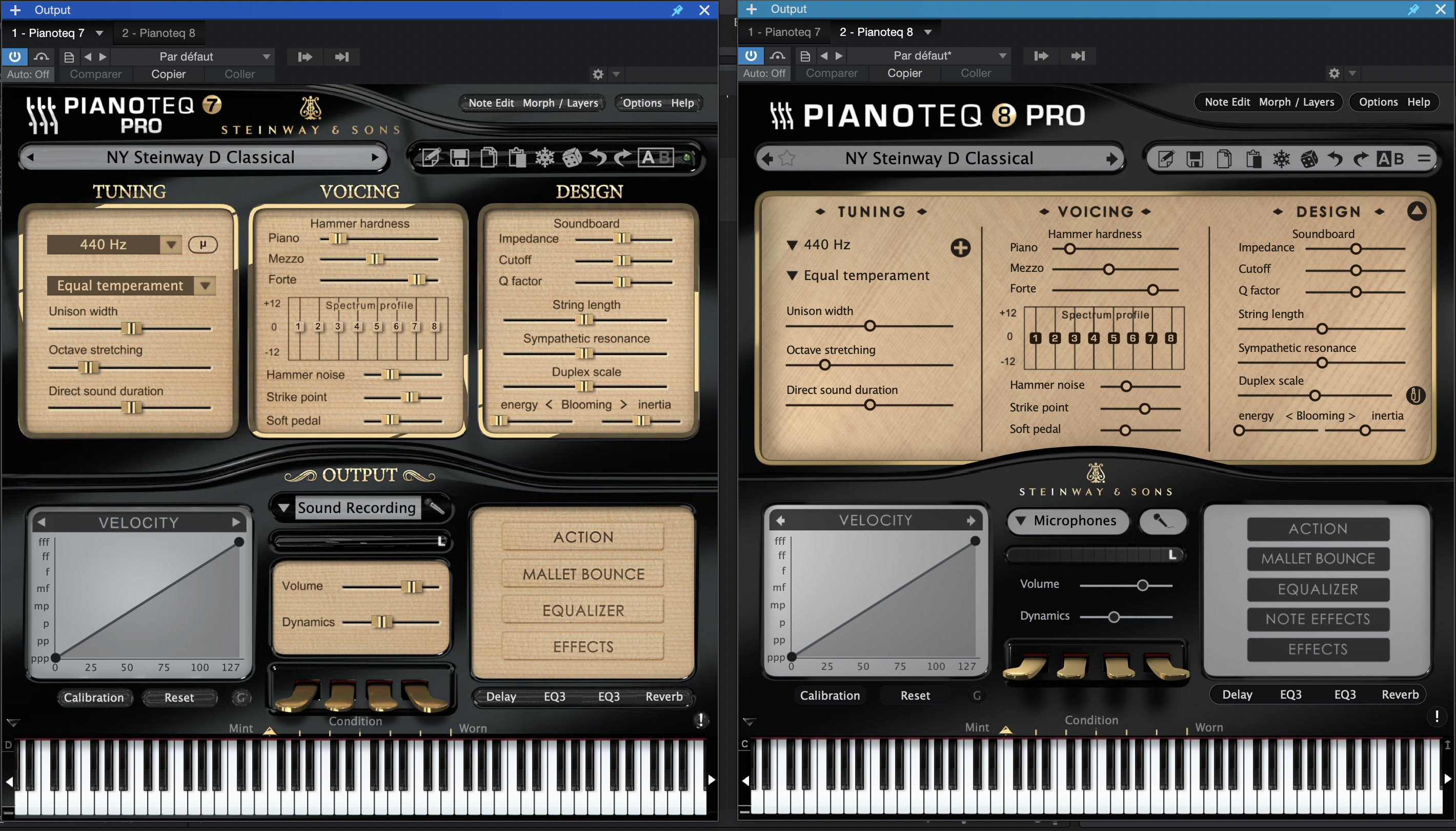Switch to the 2 - Pianoteq 8 tab
This screenshot has height=831, width=1456.
coord(158,32)
